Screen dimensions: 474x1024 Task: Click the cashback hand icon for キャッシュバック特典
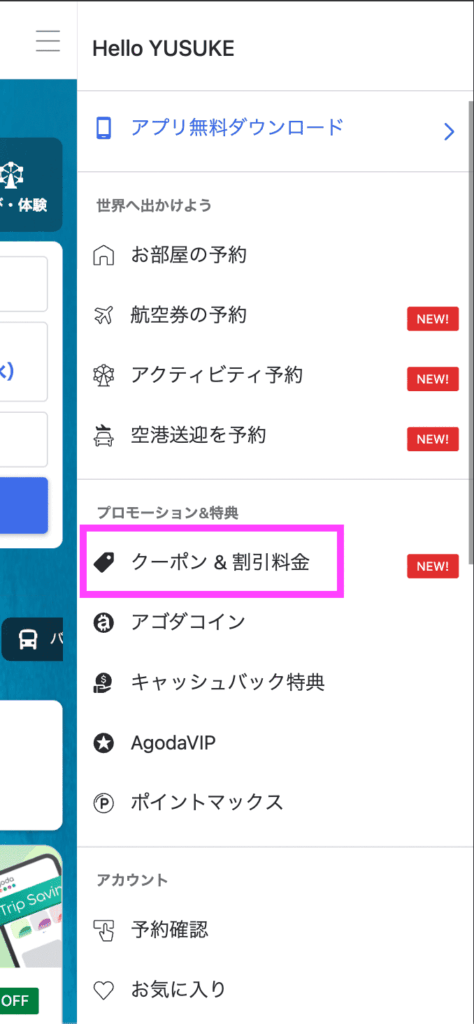point(104,683)
